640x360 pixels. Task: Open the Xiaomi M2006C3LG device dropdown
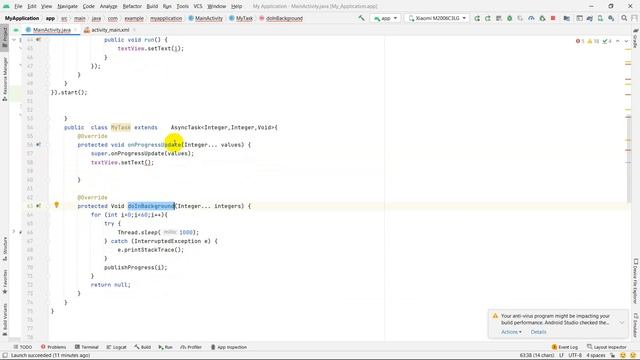437,18
